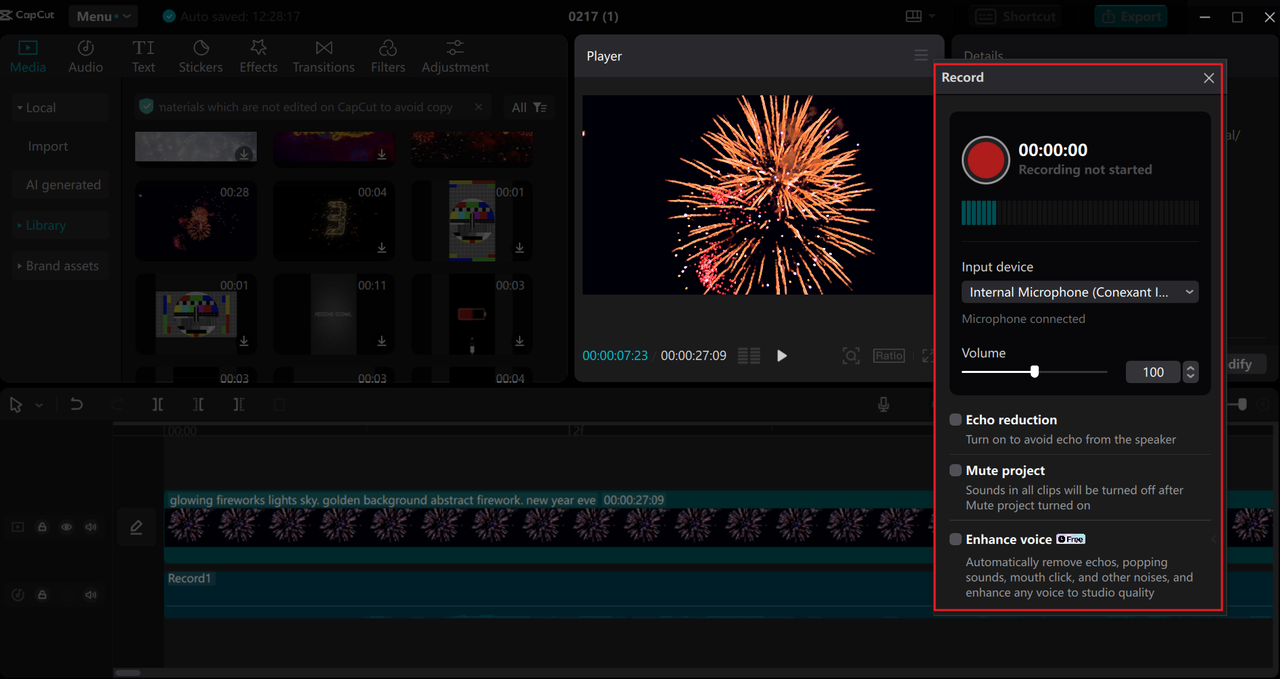Open the Adjustment tab

455,57
